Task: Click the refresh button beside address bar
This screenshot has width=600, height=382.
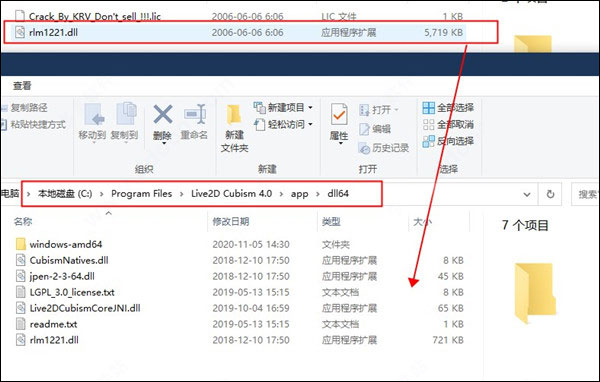Action: (x=550, y=194)
